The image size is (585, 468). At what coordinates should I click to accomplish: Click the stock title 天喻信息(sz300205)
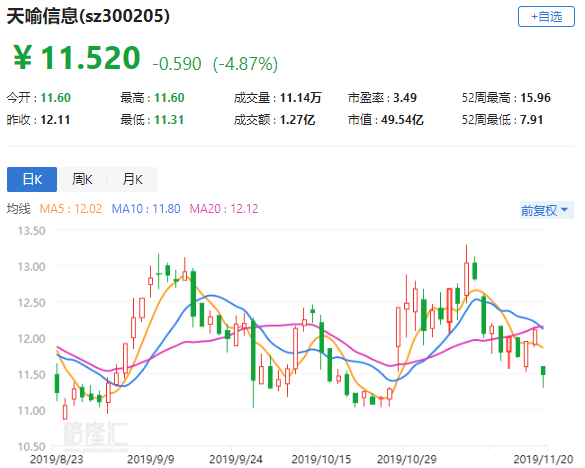(88, 16)
